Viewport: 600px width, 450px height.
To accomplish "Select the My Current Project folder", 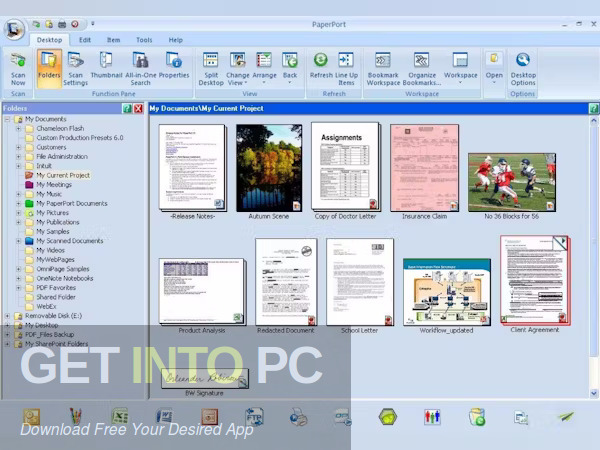I will pyautogui.click(x=58, y=175).
